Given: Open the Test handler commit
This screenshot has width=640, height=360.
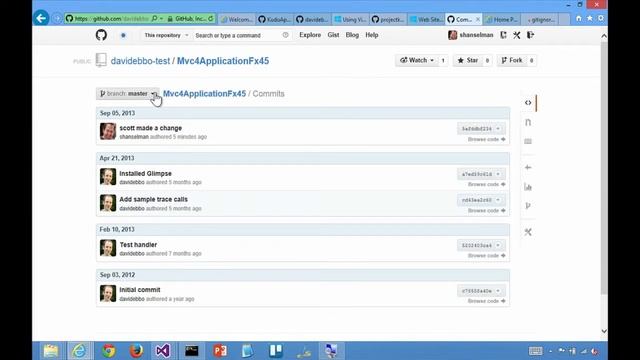Looking at the screenshot, I should (138, 244).
